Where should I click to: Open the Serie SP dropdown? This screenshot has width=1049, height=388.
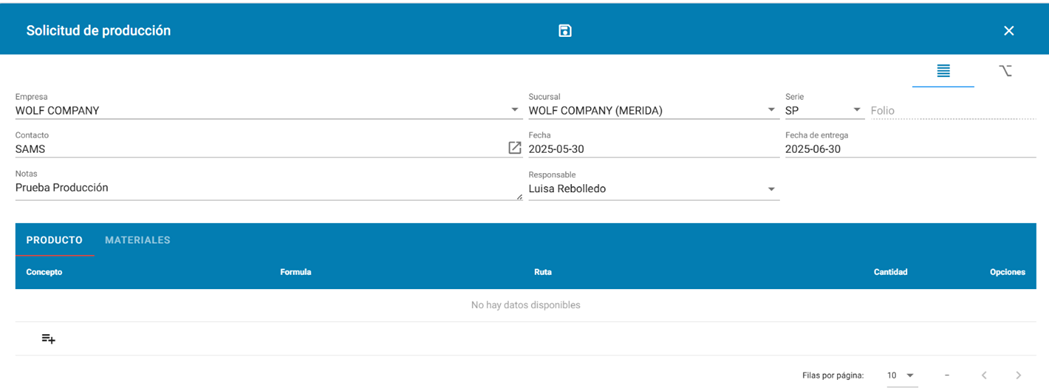tap(857, 110)
